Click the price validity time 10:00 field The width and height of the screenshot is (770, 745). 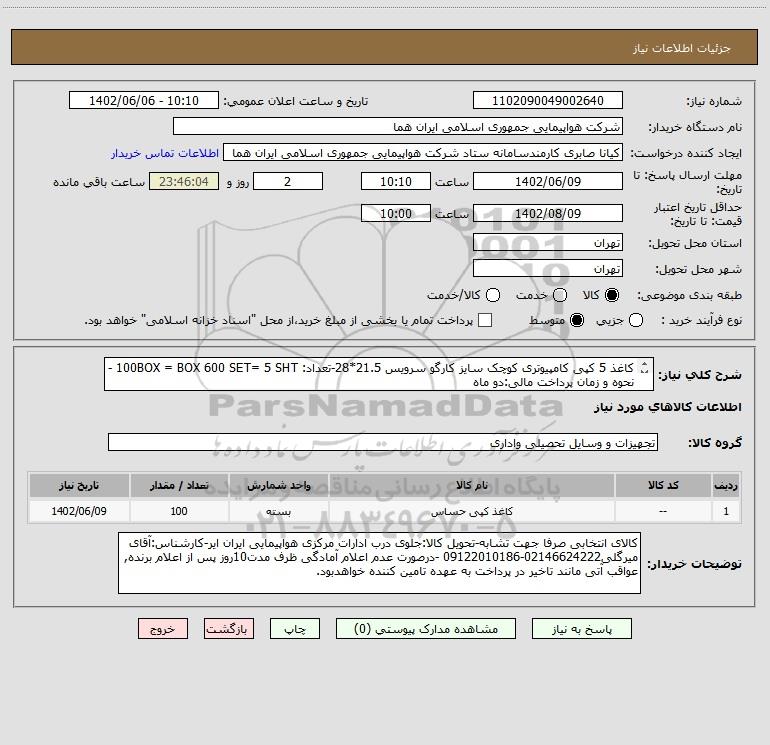396,213
